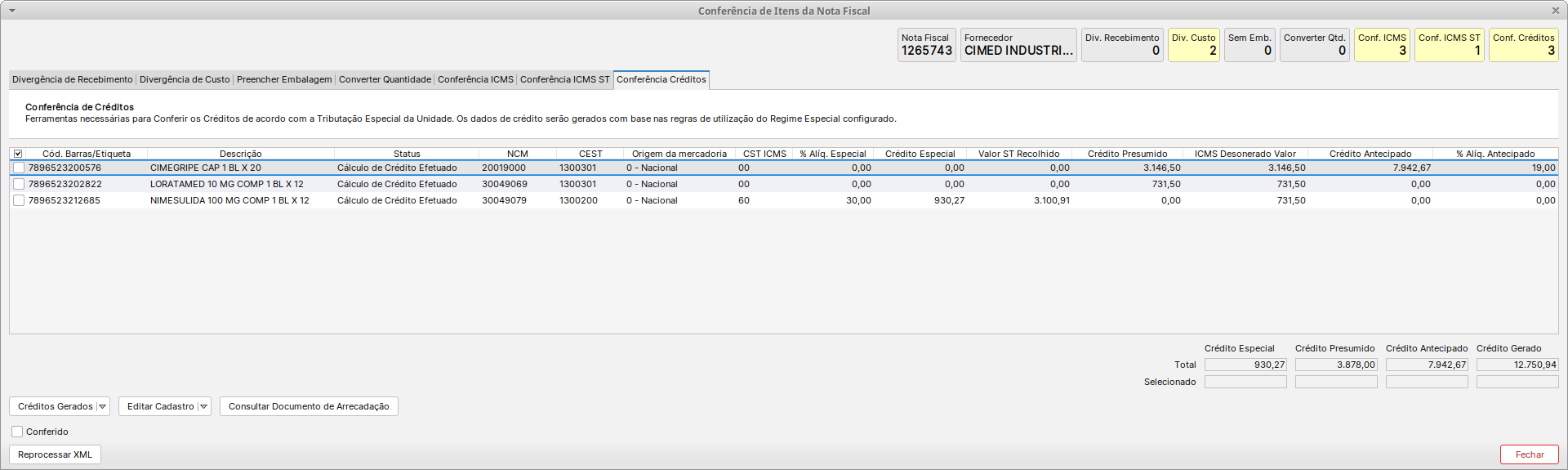The height and width of the screenshot is (470, 1568).
Task: Enable the Conferido checkbox
Action: pyautogui.click(x=17, y=432)
